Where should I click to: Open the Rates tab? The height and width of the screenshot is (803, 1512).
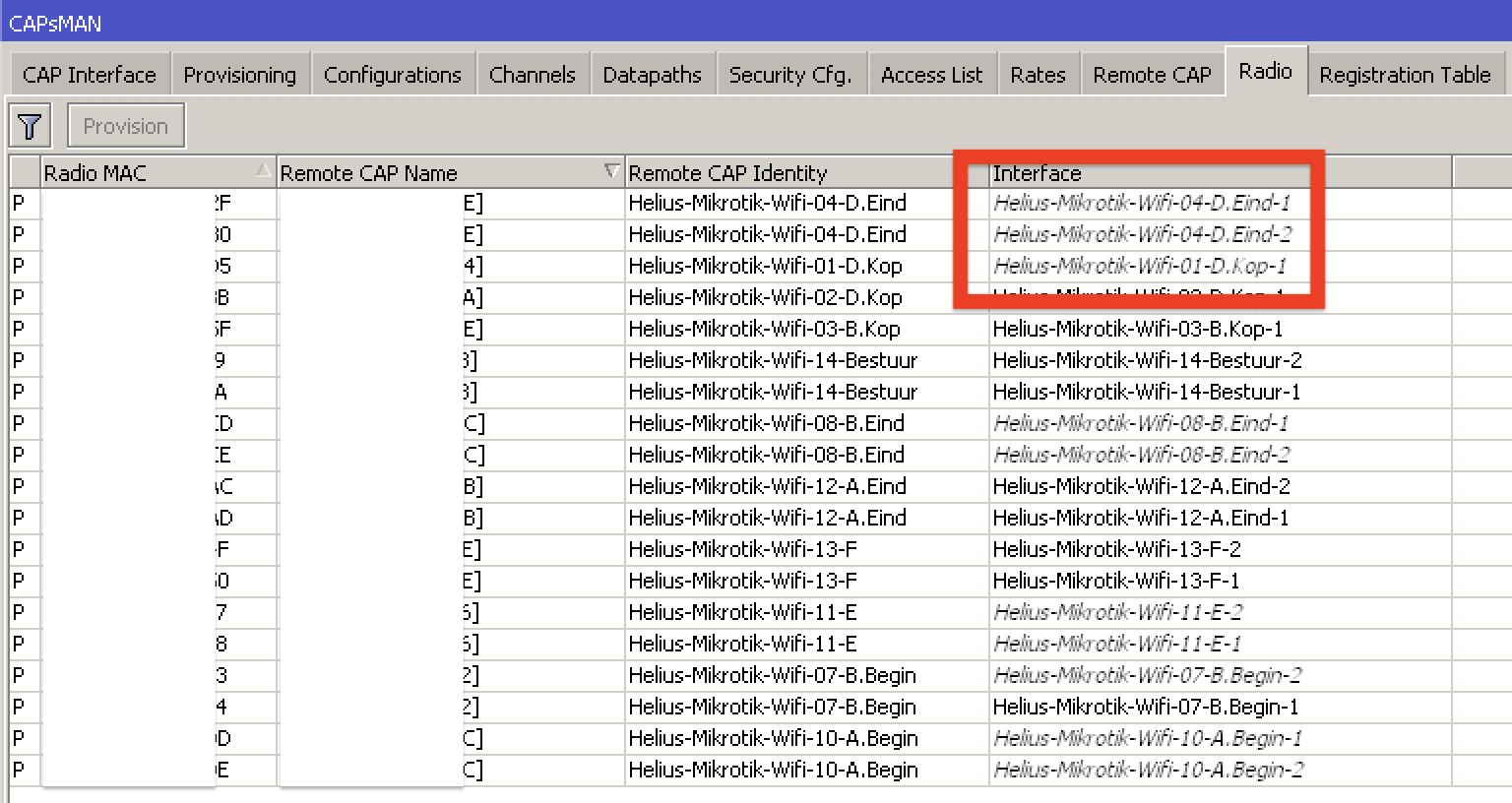coord(1039,73)
